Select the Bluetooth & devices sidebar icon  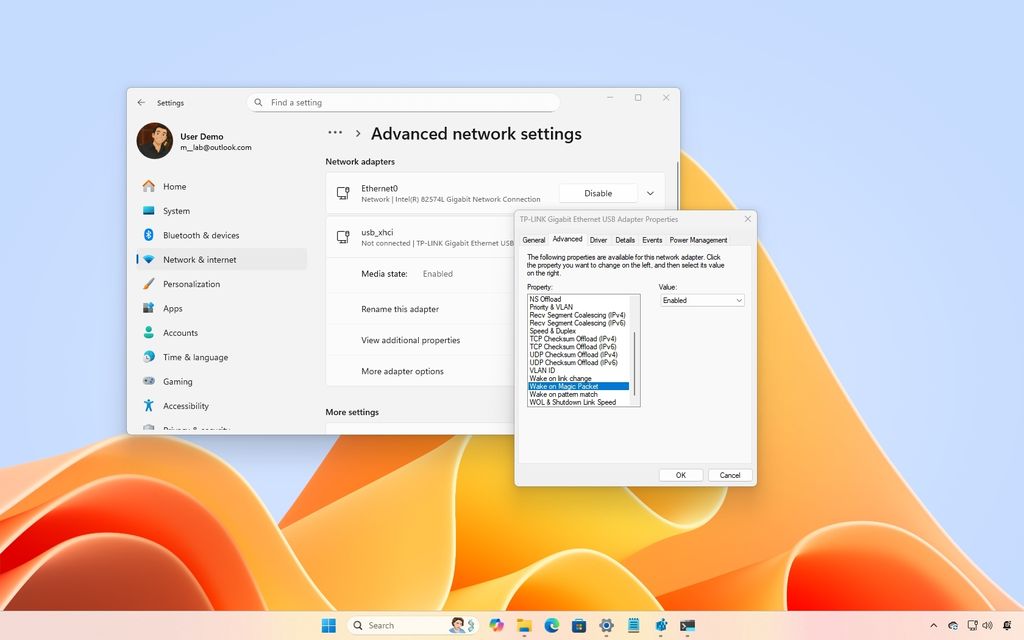pyautogui.click(x=150, y=235)
